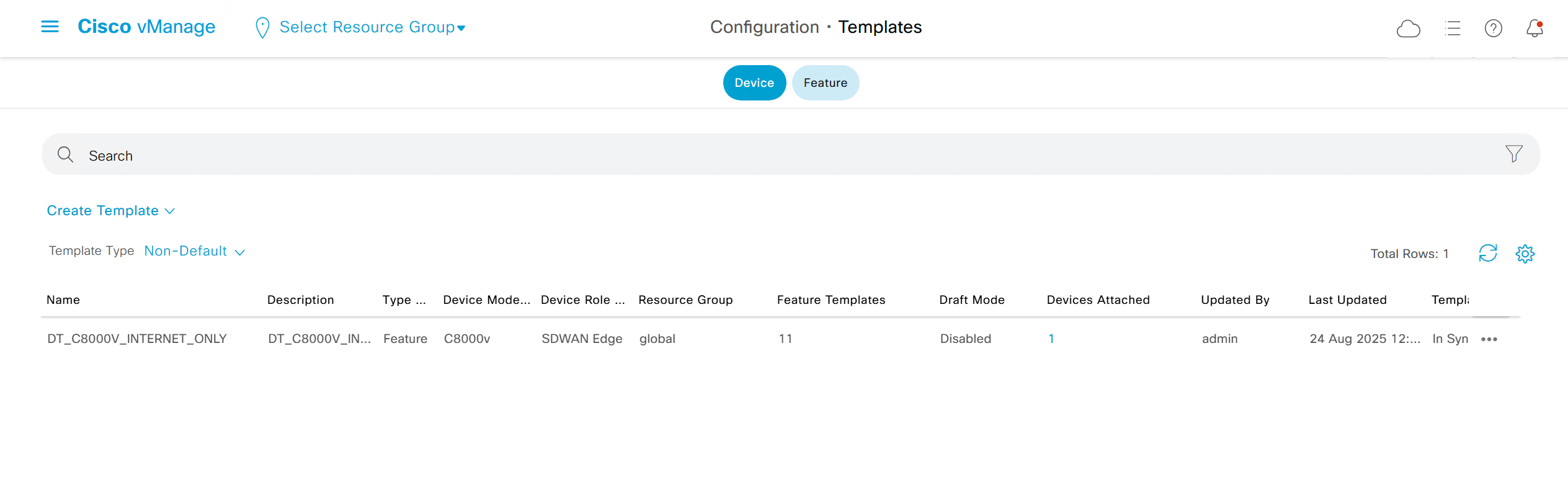Expand the Select Resource Group dropdown
Screen dimensions: 1568x480
371,27
